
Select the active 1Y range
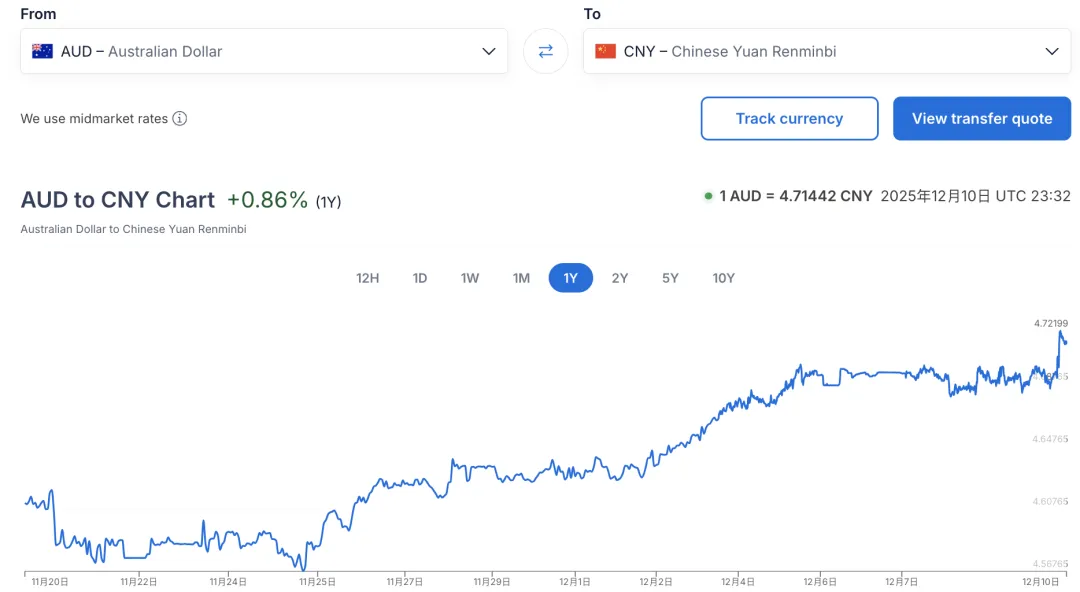point(570,278)
